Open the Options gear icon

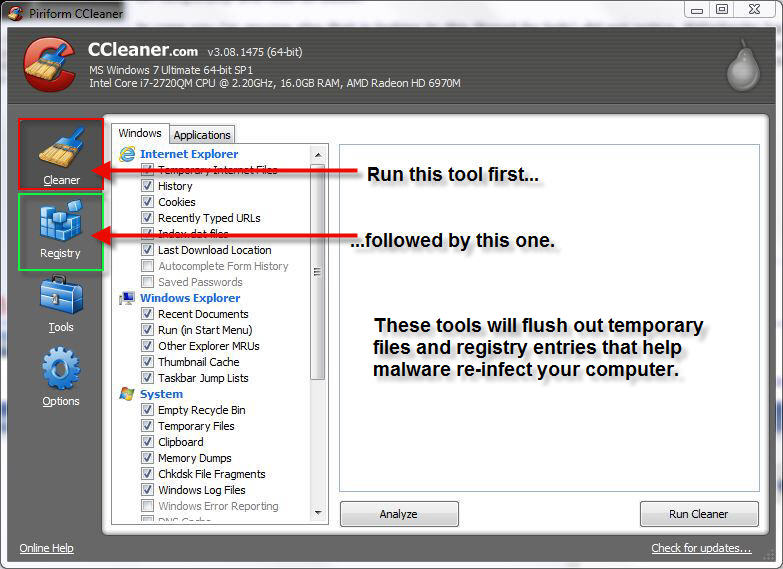point(61,368)
